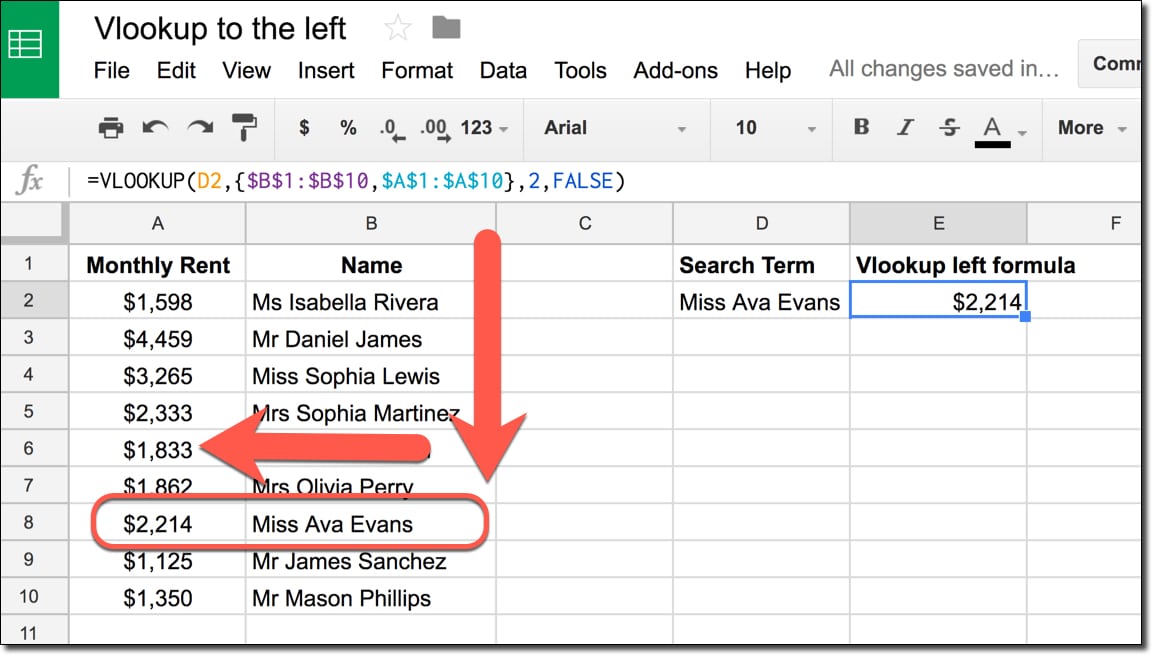Open the Add-ons menu
Viewport: 1152px width, 655px height.
point(675,70)
